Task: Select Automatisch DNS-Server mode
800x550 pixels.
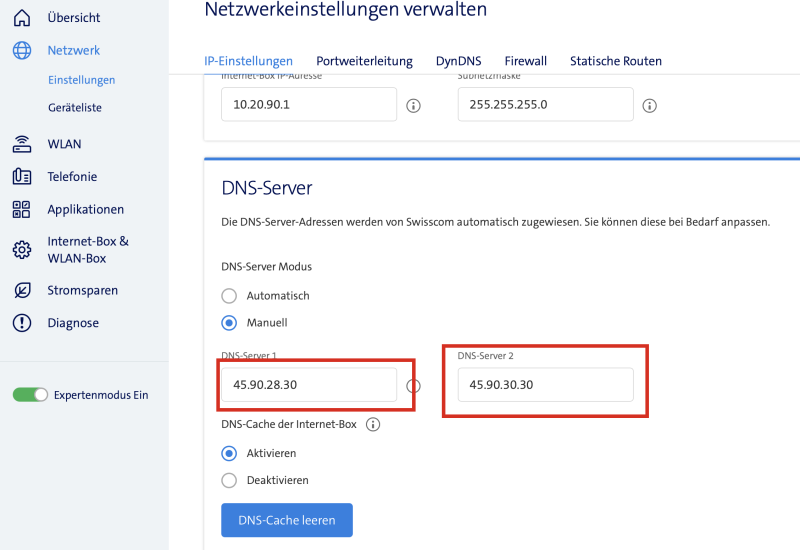Action: pos(229,296)
